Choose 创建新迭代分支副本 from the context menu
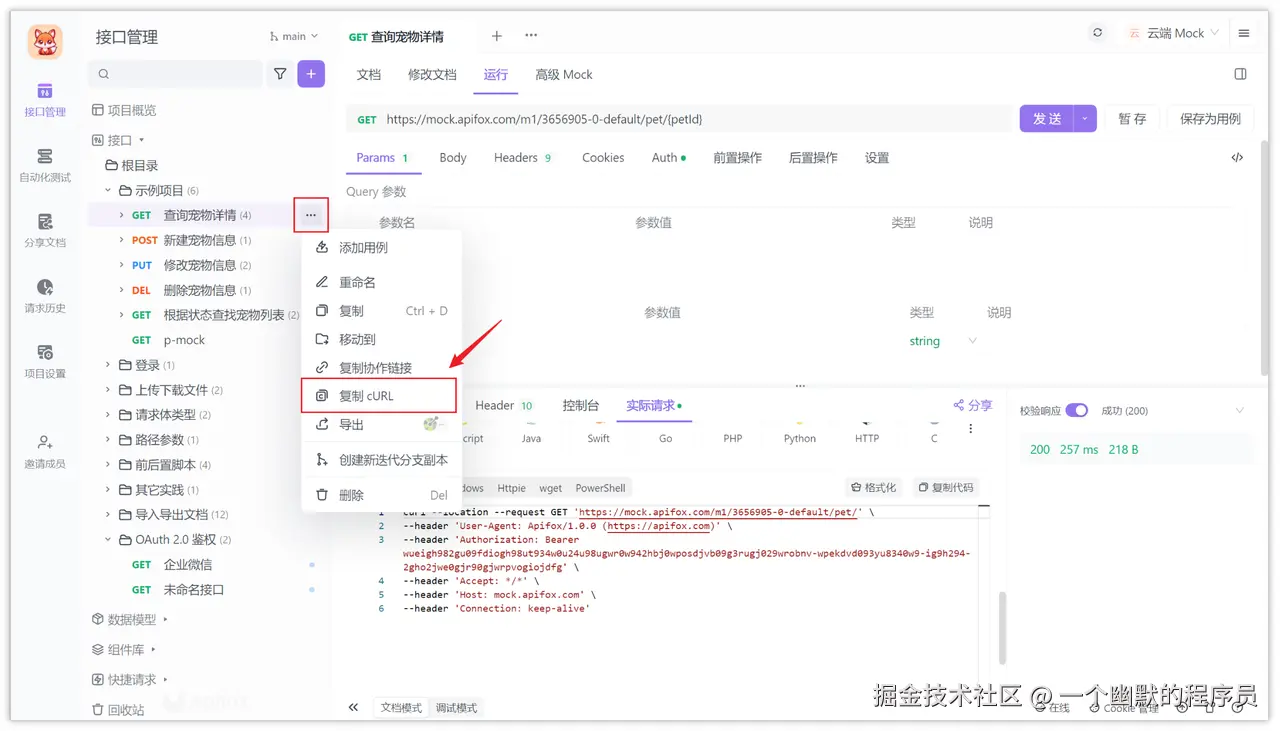1280x731 pixels. [381, 460]
